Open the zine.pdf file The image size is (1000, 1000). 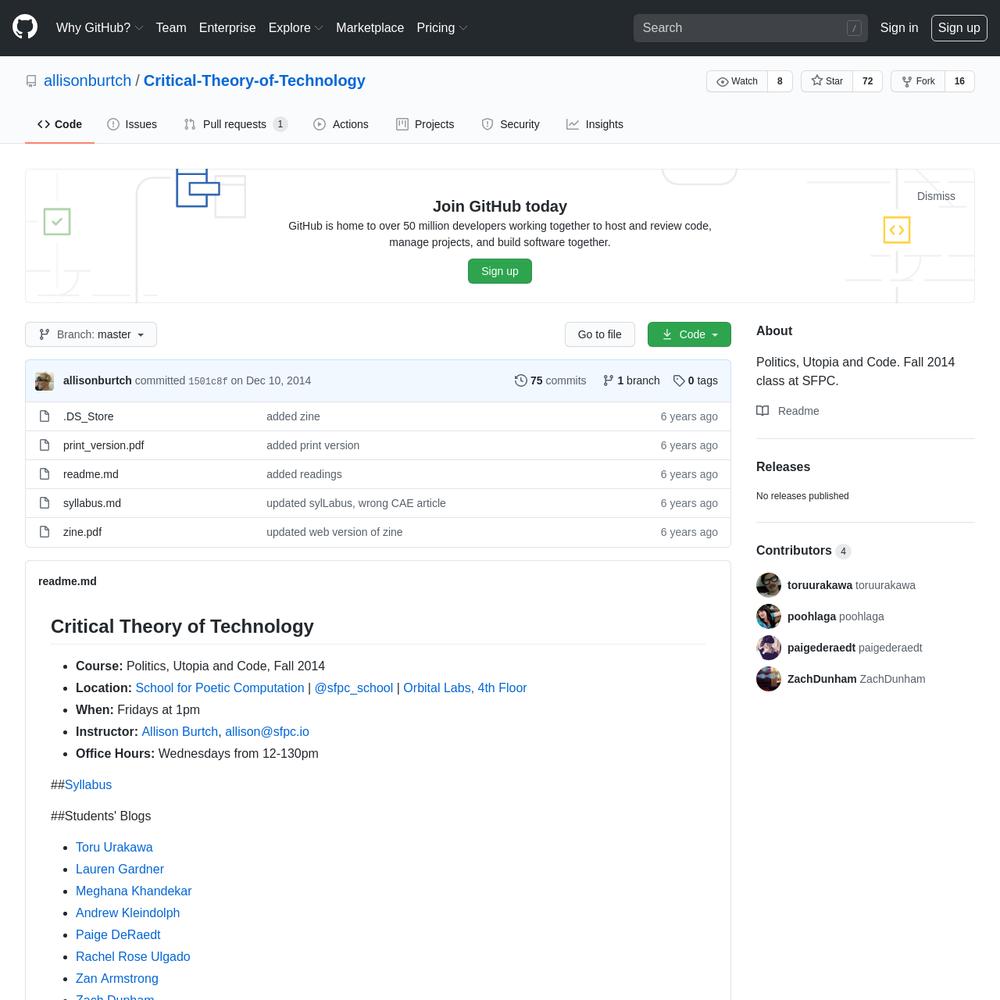(82, 532)
